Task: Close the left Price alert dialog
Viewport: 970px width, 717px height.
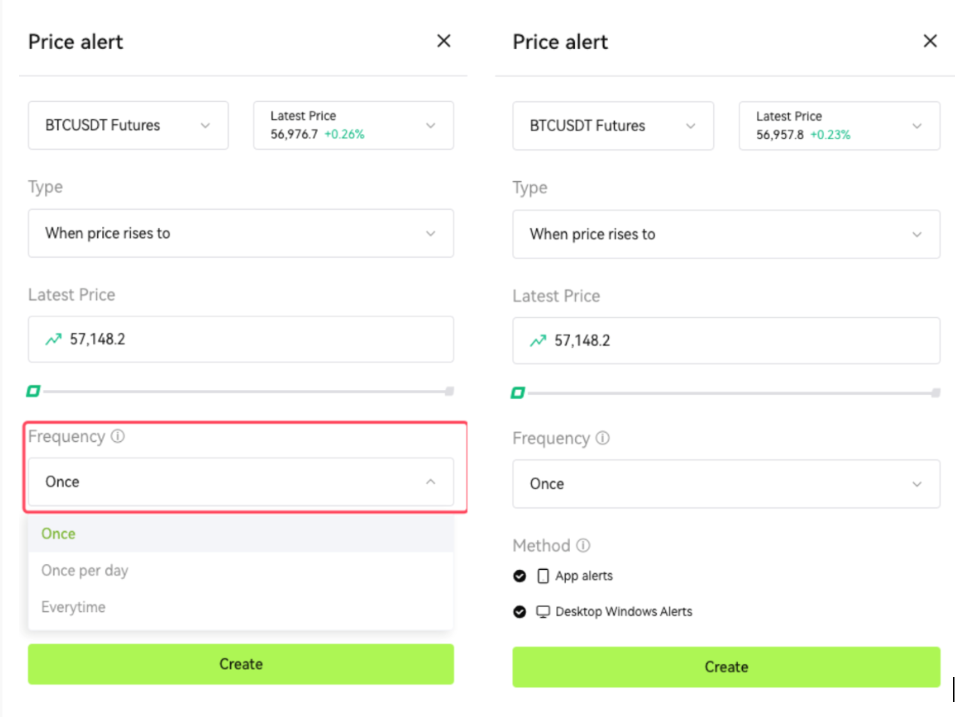Action: 444,41
